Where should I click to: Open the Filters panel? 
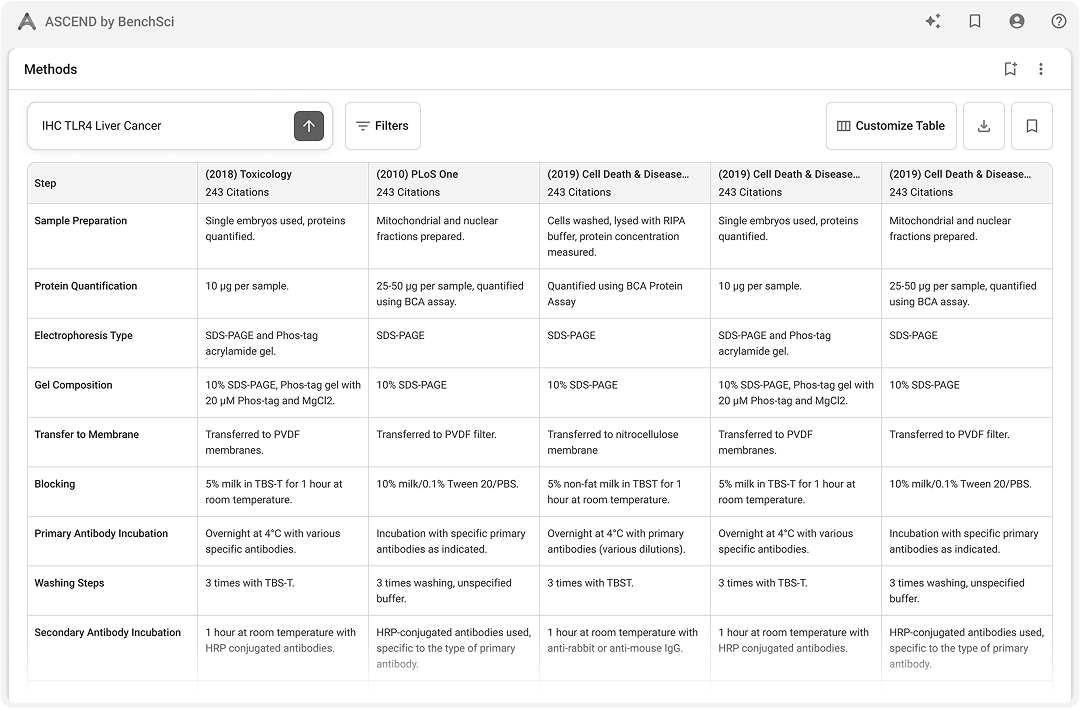click(x=383, y=126)
